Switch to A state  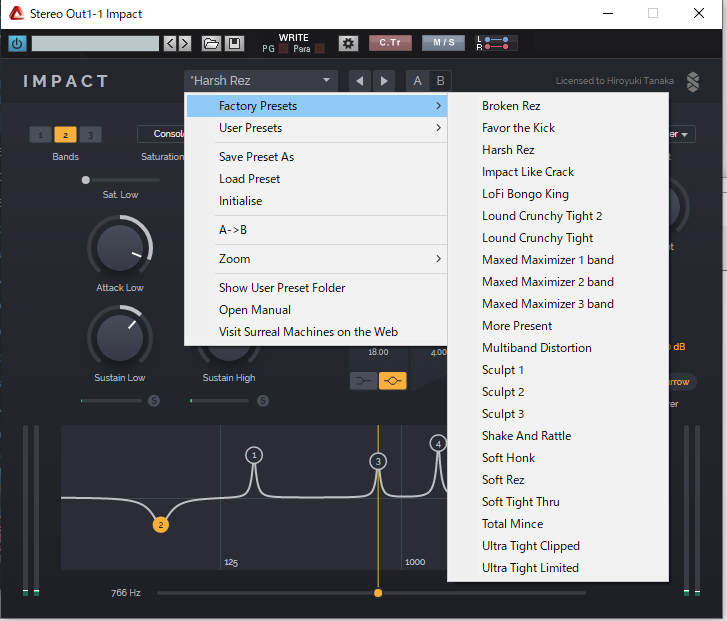[417, 81]
